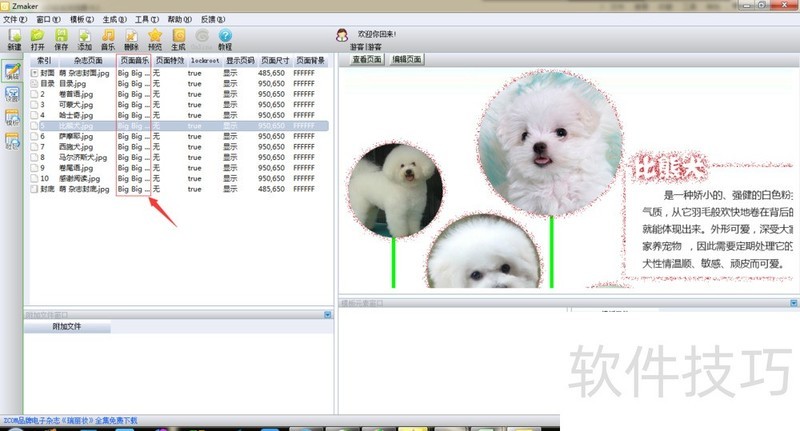The image size is (800, 431).
Task: Click the 删除 (Delete) page icon
Action: [132, 35]
